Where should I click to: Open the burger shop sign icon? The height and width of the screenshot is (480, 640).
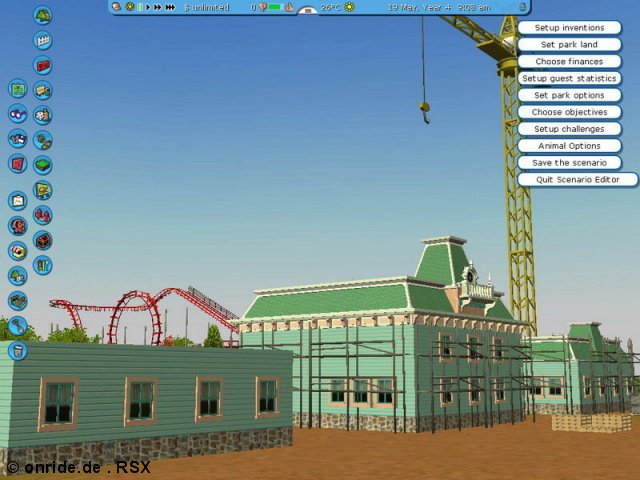(42, 190)
